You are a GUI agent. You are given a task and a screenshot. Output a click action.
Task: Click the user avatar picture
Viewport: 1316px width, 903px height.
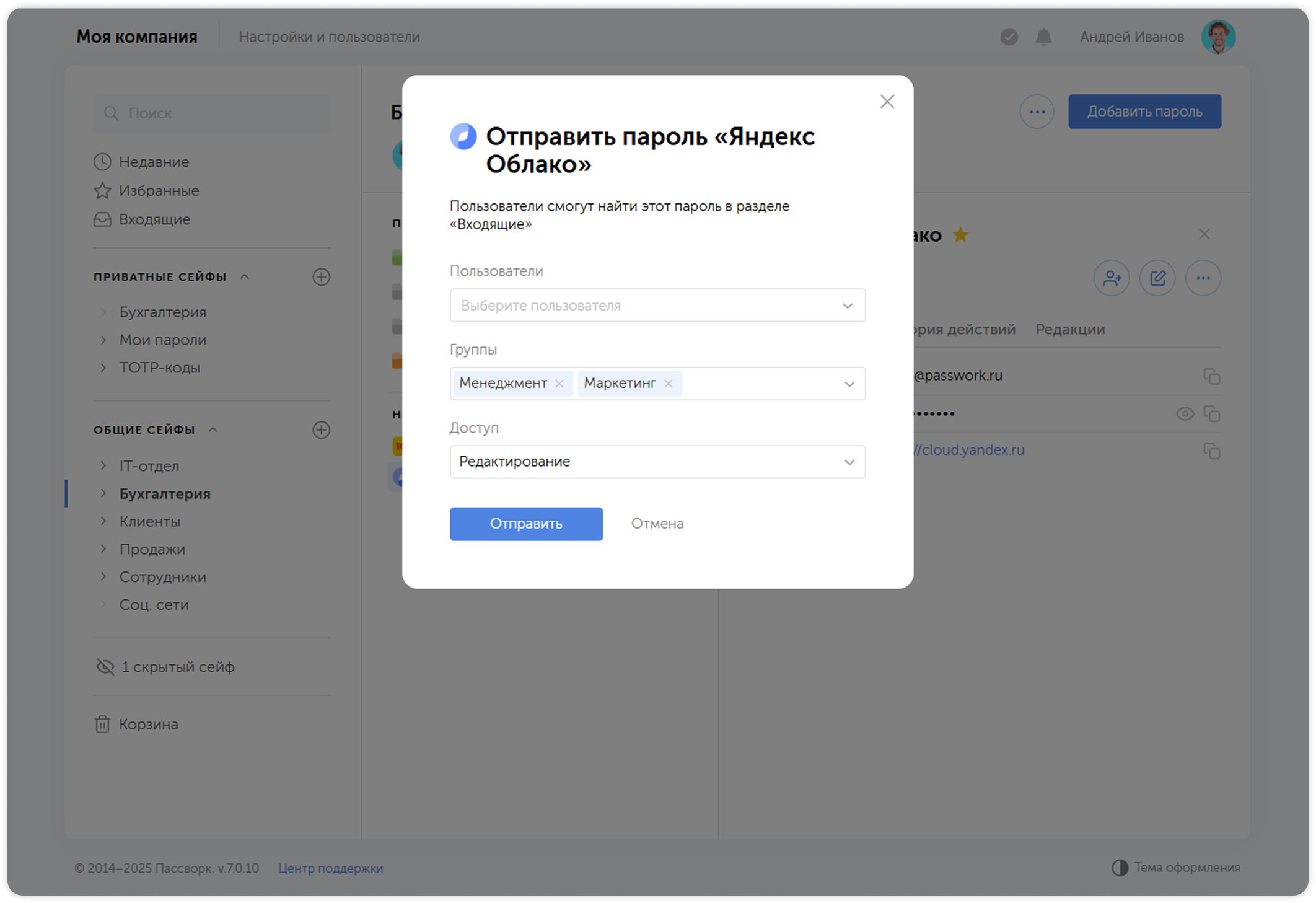coord(1218,37)
